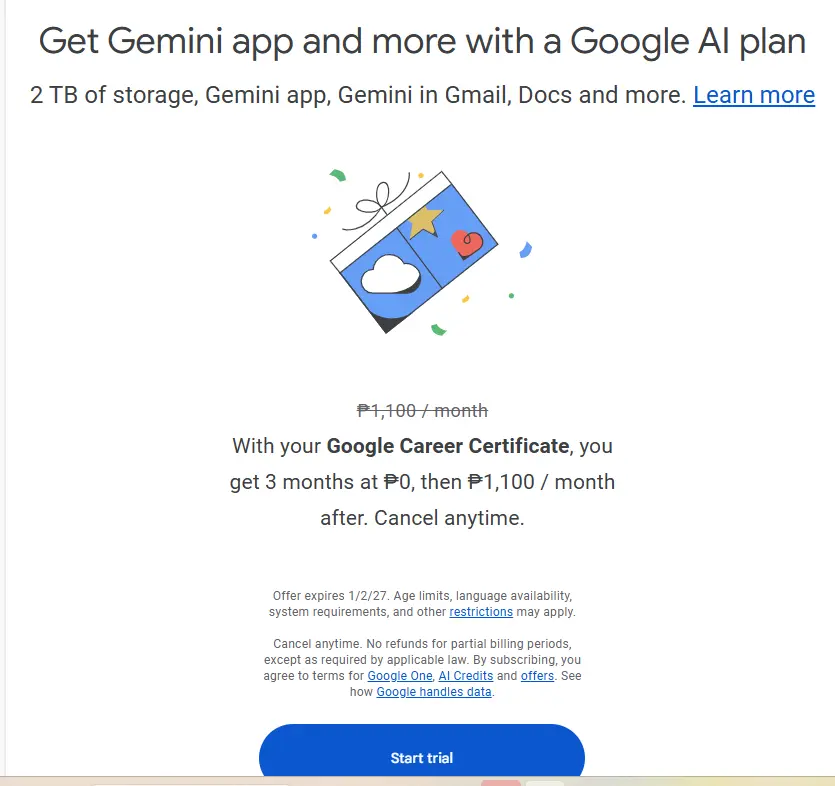Open the restrictions link
Image resolution: width=835 pixels, height=786 pixels.
coord(481,612)
